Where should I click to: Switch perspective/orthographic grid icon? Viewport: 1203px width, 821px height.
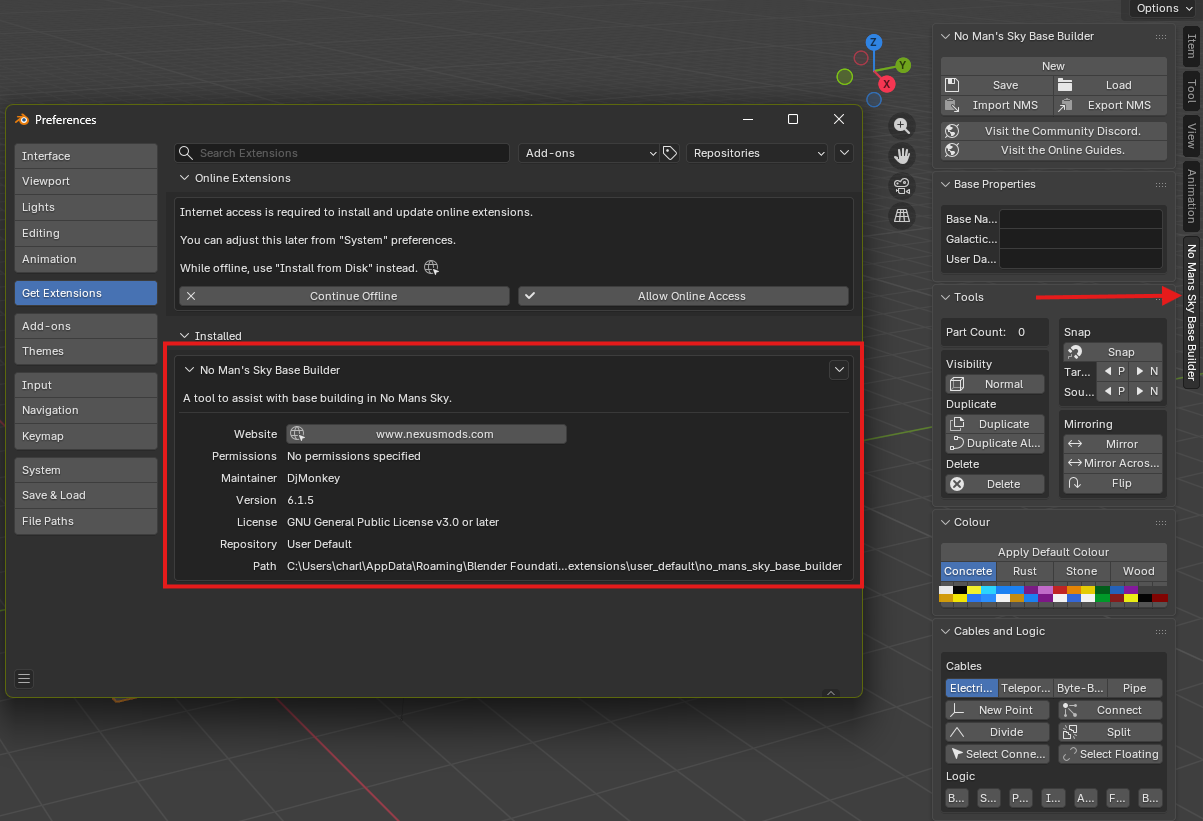click(902, 216)
